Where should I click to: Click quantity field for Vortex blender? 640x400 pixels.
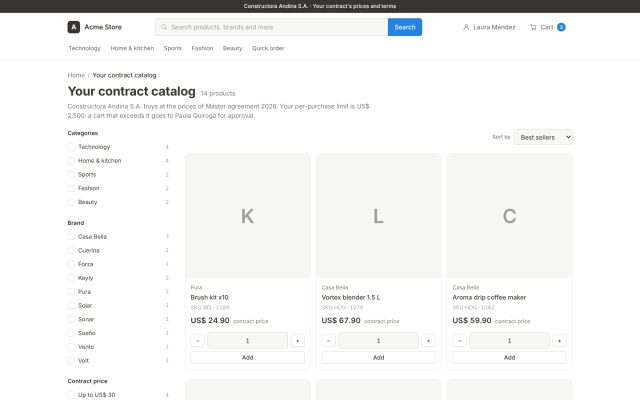(378, 340)
